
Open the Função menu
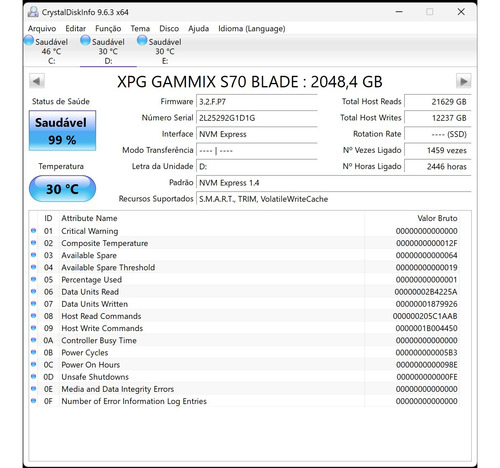tap(108, 29)
